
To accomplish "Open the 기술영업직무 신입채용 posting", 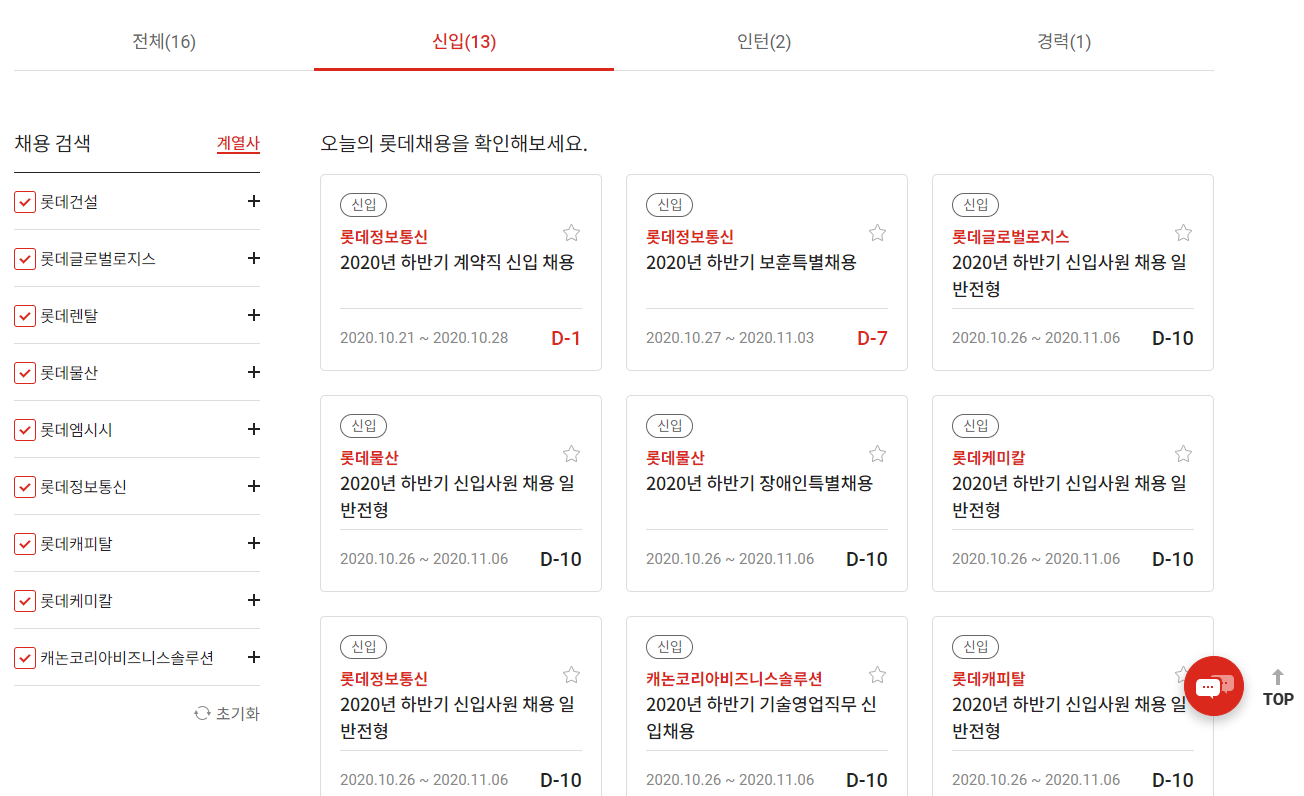I will pos(761,718).
